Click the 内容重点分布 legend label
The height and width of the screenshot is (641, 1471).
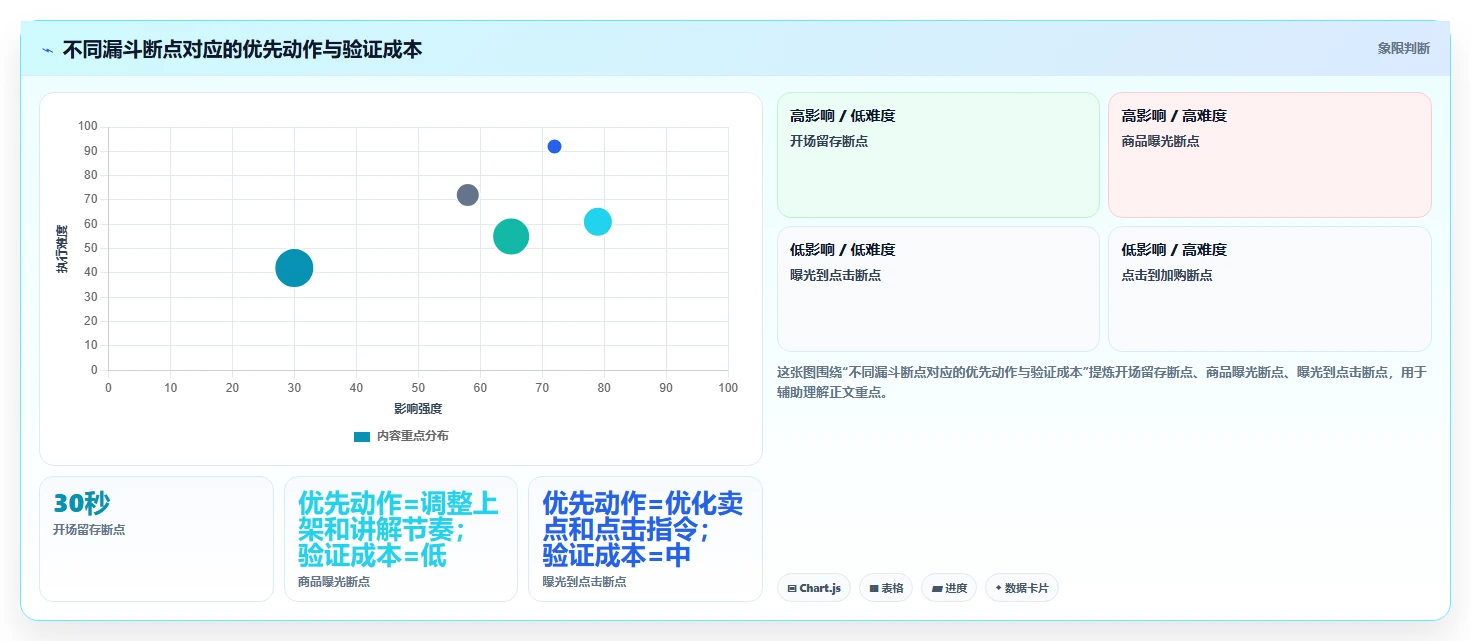point(413,436)
